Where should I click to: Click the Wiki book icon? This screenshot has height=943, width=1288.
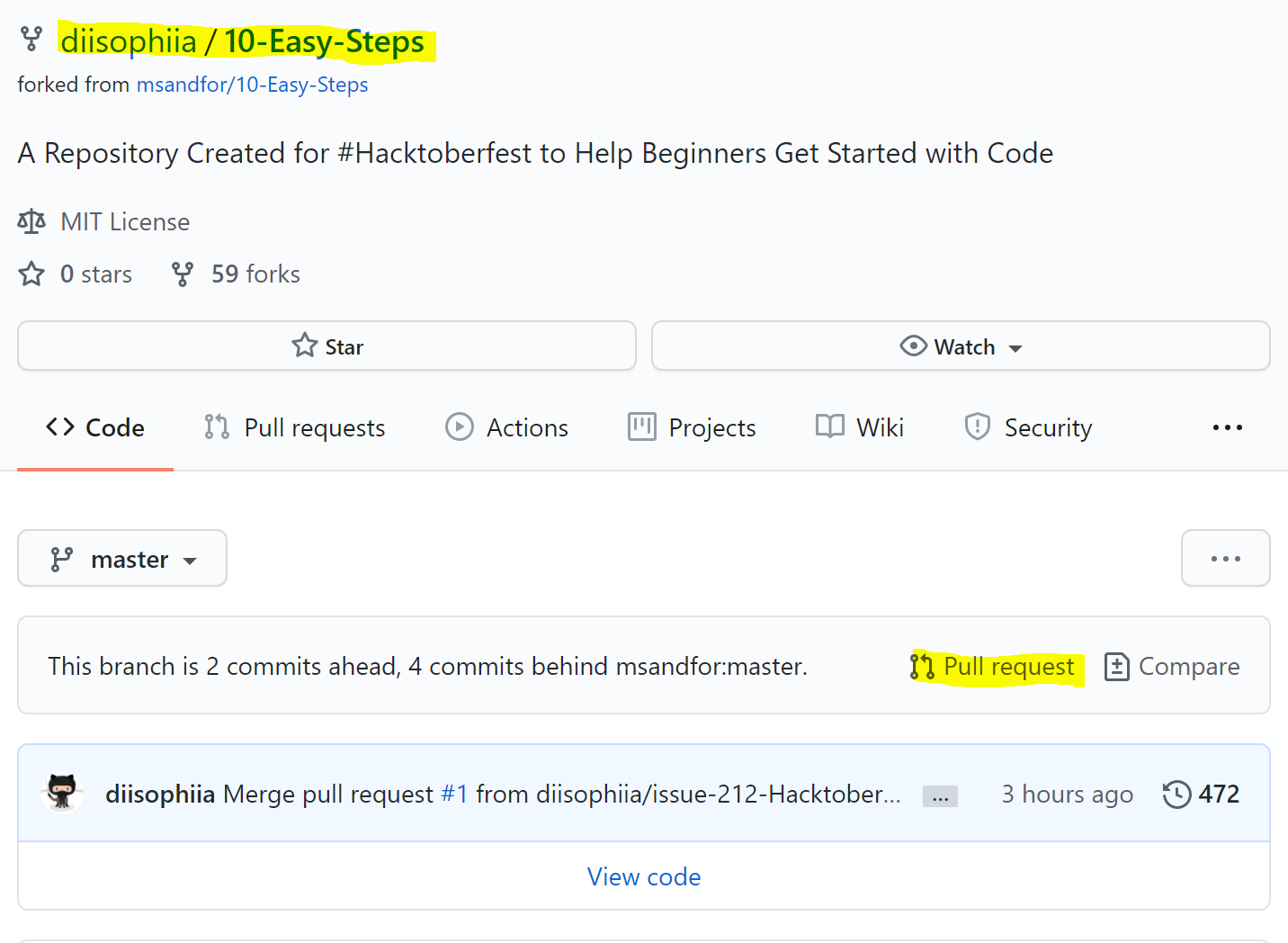point(829,427)
